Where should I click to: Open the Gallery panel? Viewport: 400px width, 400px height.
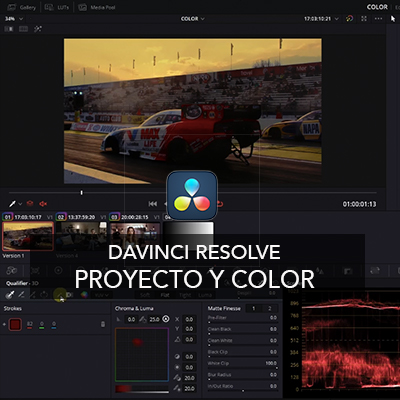tap(22, 7)
